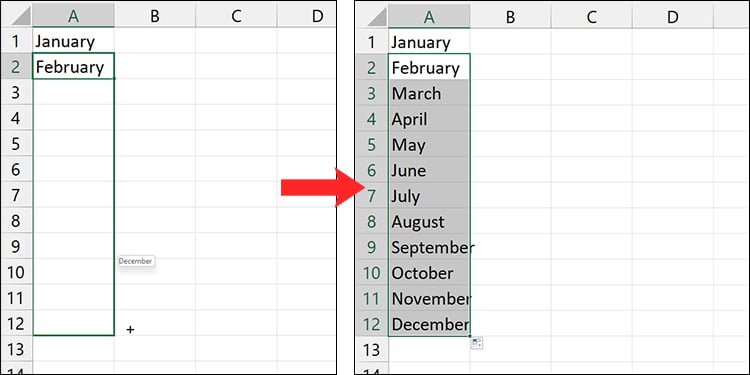The height and width of the screenshot is (375, 750).
Task: Select the January cell in left sheet
Action: pyautogui.click(x=73, y=41)
